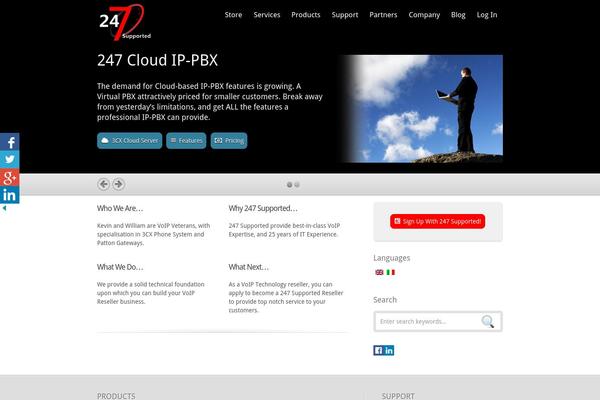600x400 pixels.
Task: Open the Partners menu
Action: tap(383, 15)
